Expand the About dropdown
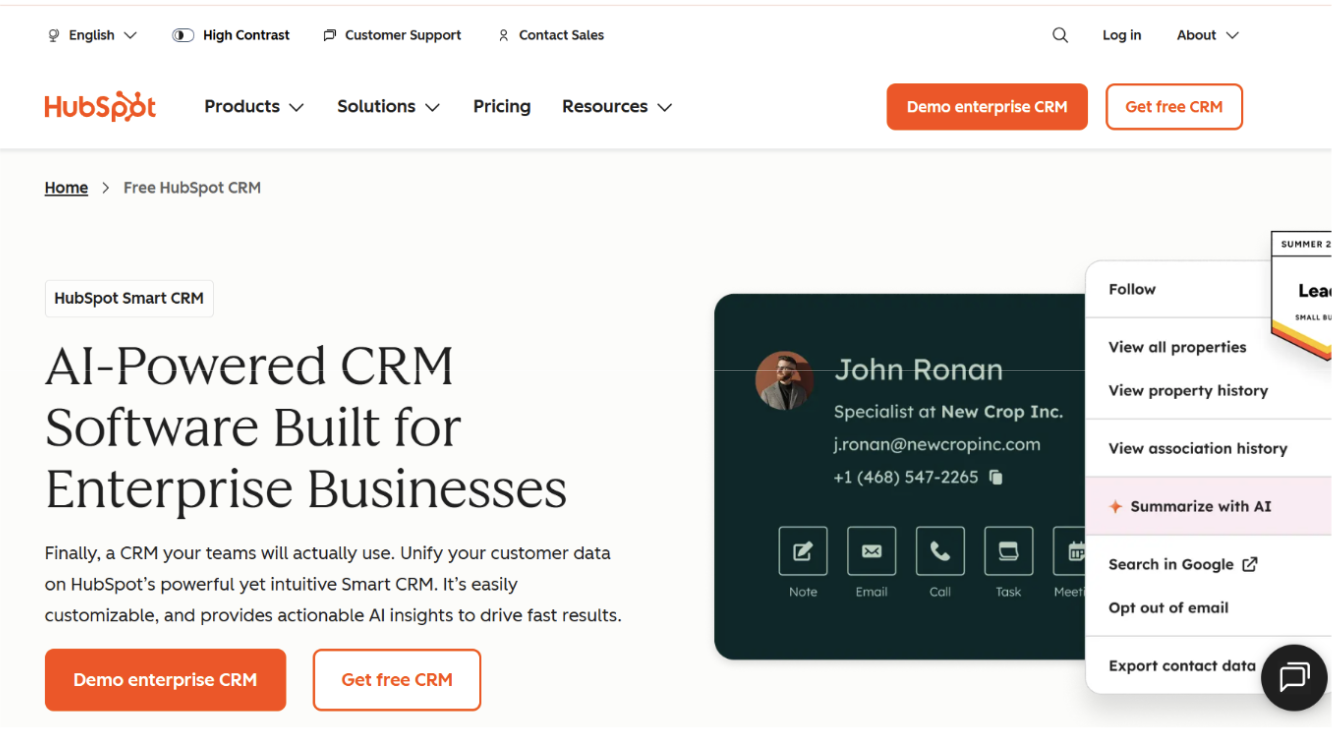Screen dimensions: 1336x752 point(1208,35)
